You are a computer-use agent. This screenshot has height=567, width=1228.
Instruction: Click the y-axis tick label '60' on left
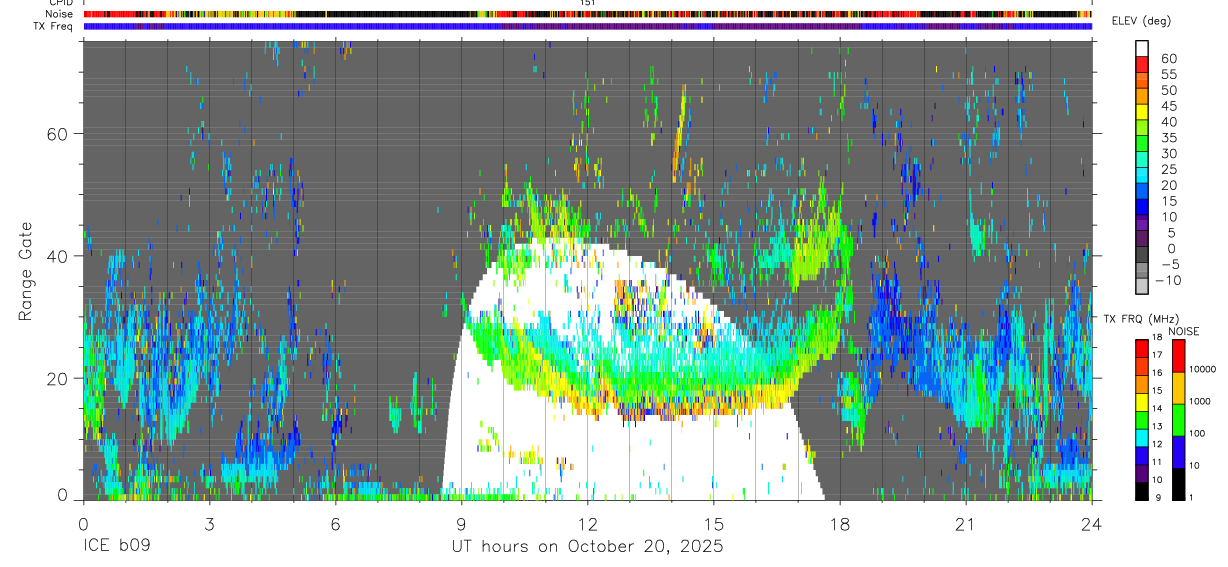pyautogui.click(x=58, y=134)
